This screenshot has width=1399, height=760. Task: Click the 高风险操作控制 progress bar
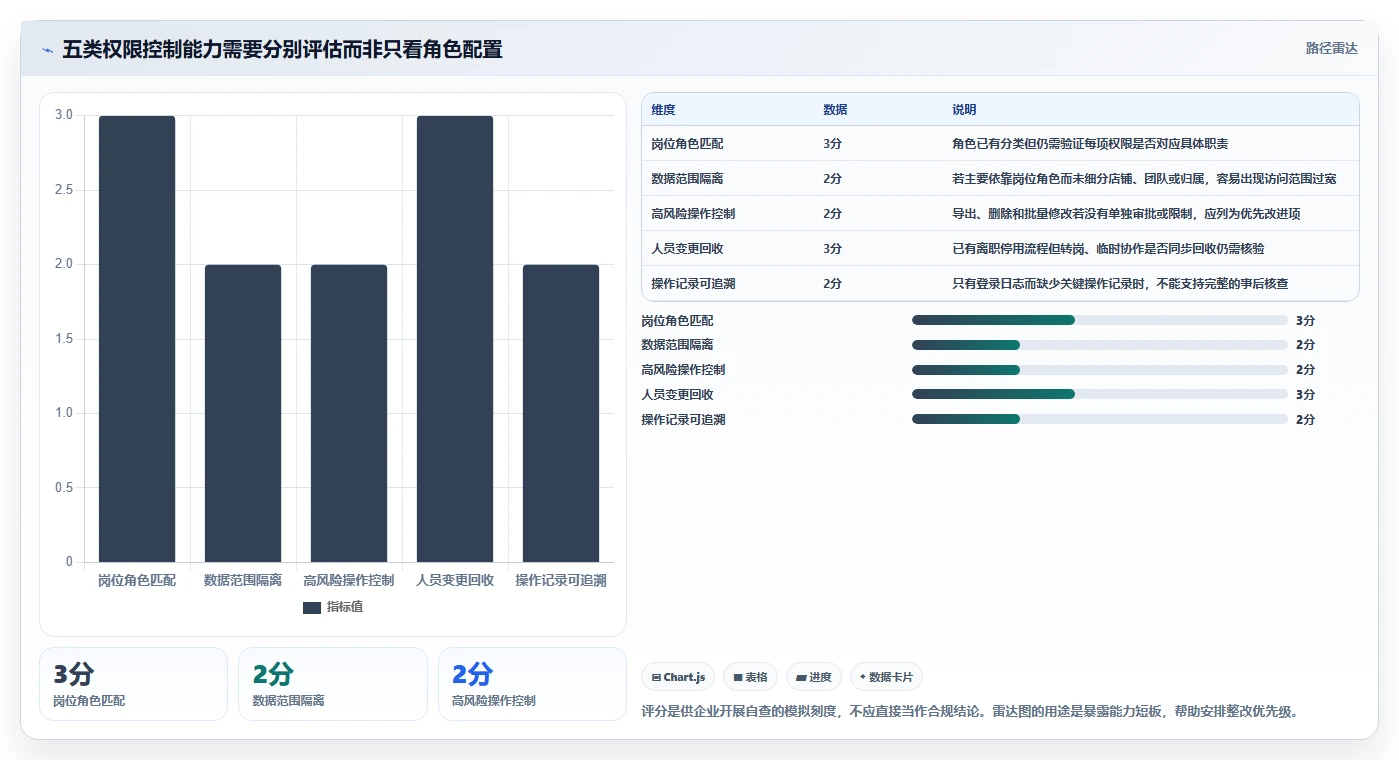click(1100, 370)
